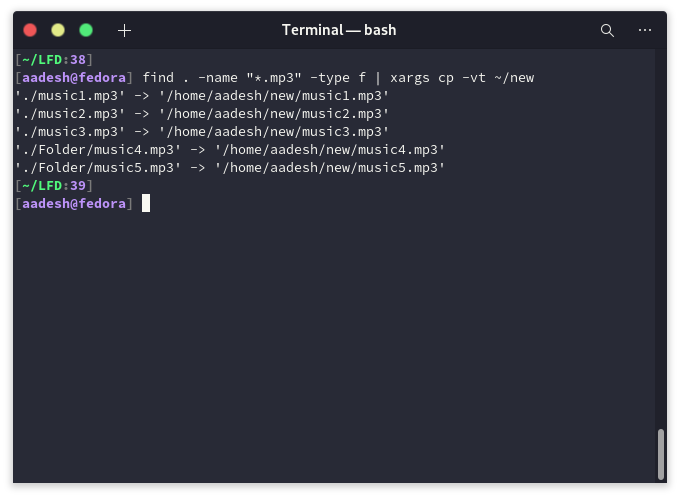Click the search magnifier icon
The image size is (680, 498).
[x=607, y=30]
